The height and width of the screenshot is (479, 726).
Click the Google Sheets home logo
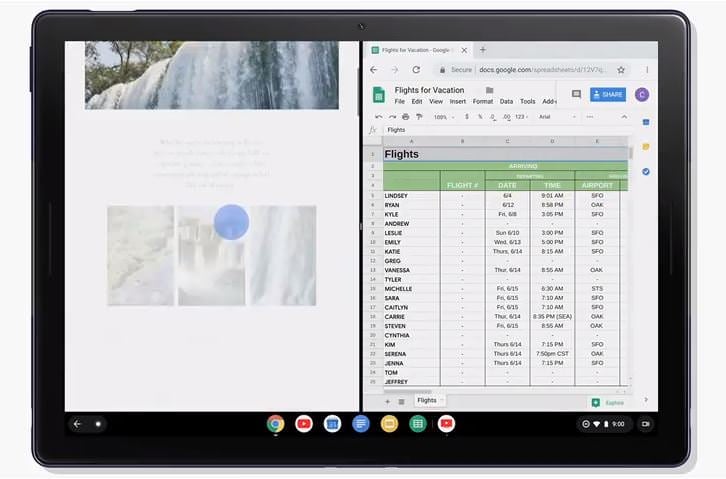379,95
